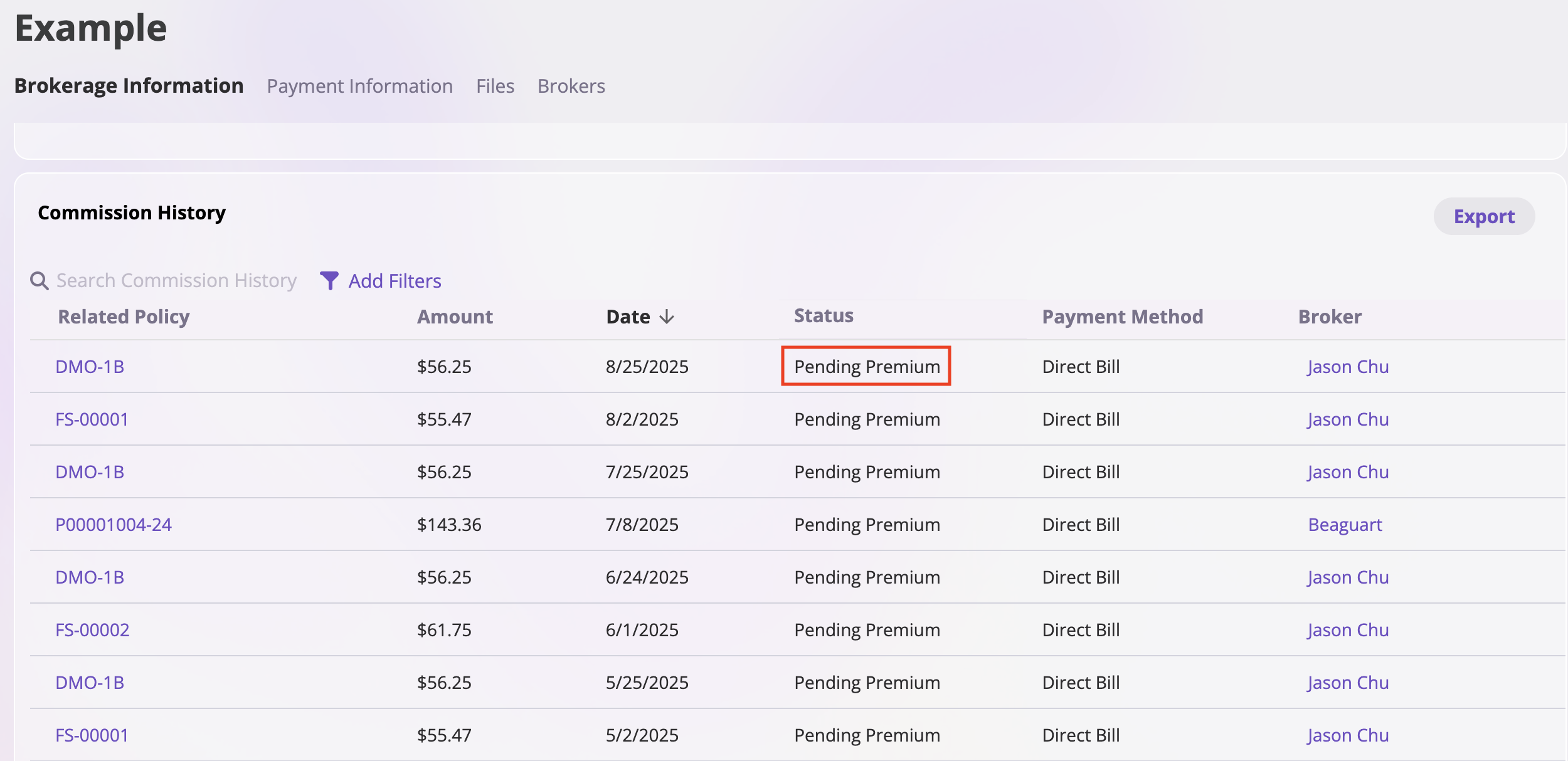Click the Add Filters link

(x=395, y=281)
